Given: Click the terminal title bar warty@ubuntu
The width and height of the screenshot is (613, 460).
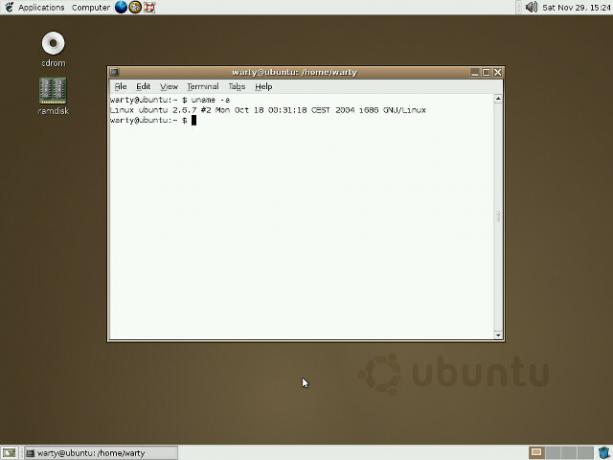Looking at the screenshot, I should [x=294, y=72].
